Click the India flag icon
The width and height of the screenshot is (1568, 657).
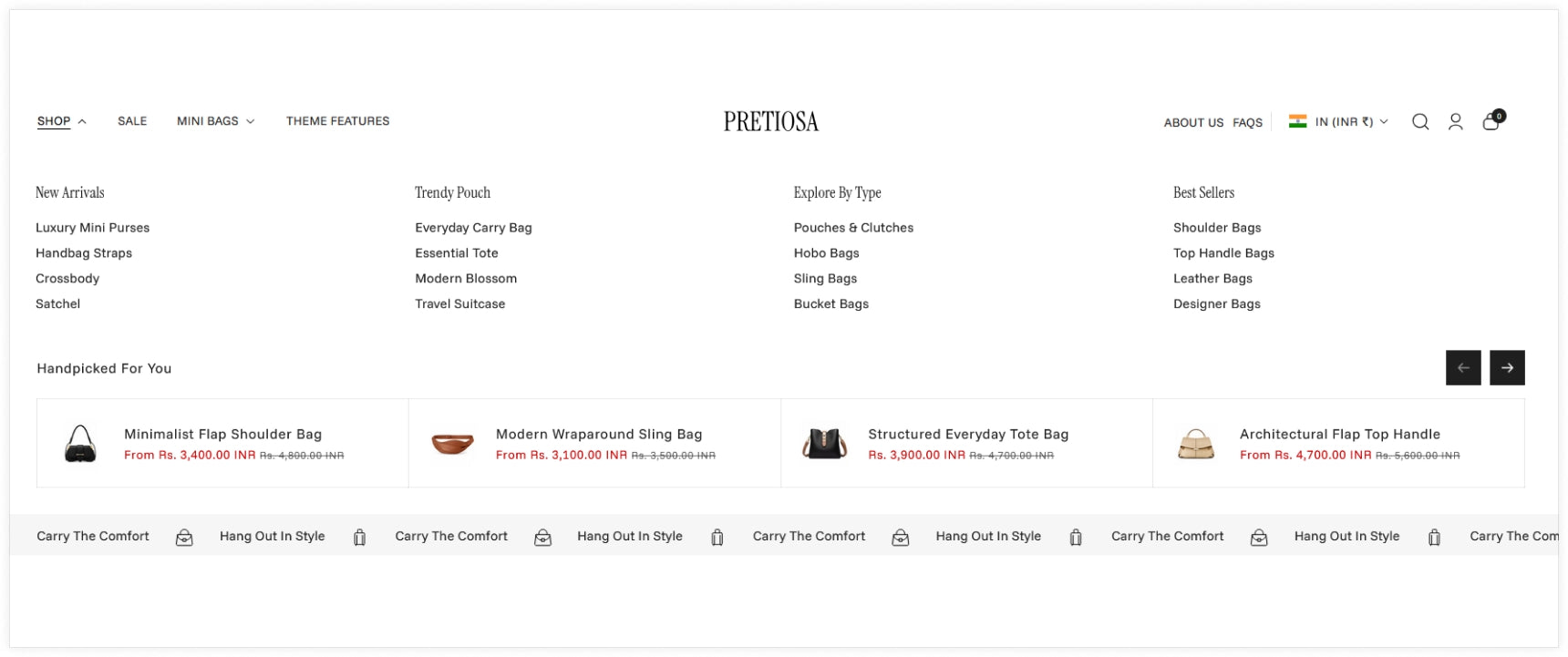[x=1297, y=121]
